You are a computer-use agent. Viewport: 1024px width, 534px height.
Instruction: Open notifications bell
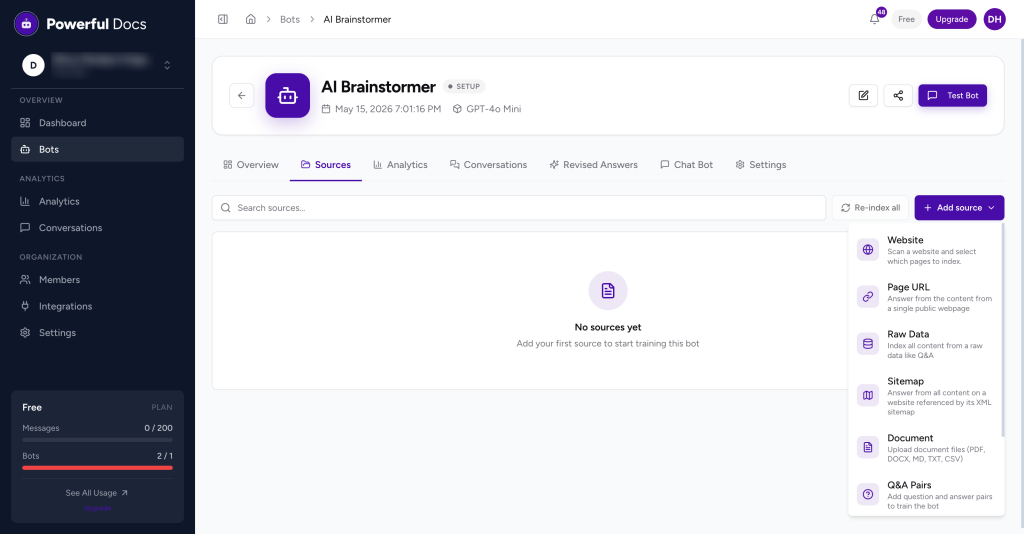click(x=874, y=19)
